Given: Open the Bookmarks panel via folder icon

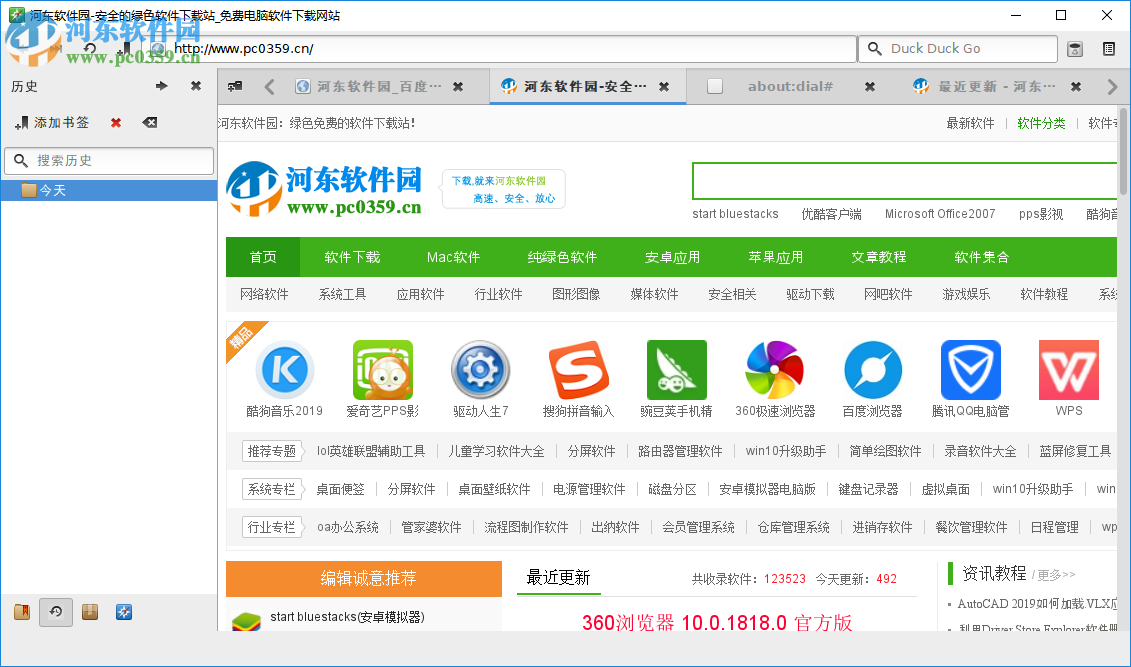Looking at the screenshot, I should click(22, 611).
